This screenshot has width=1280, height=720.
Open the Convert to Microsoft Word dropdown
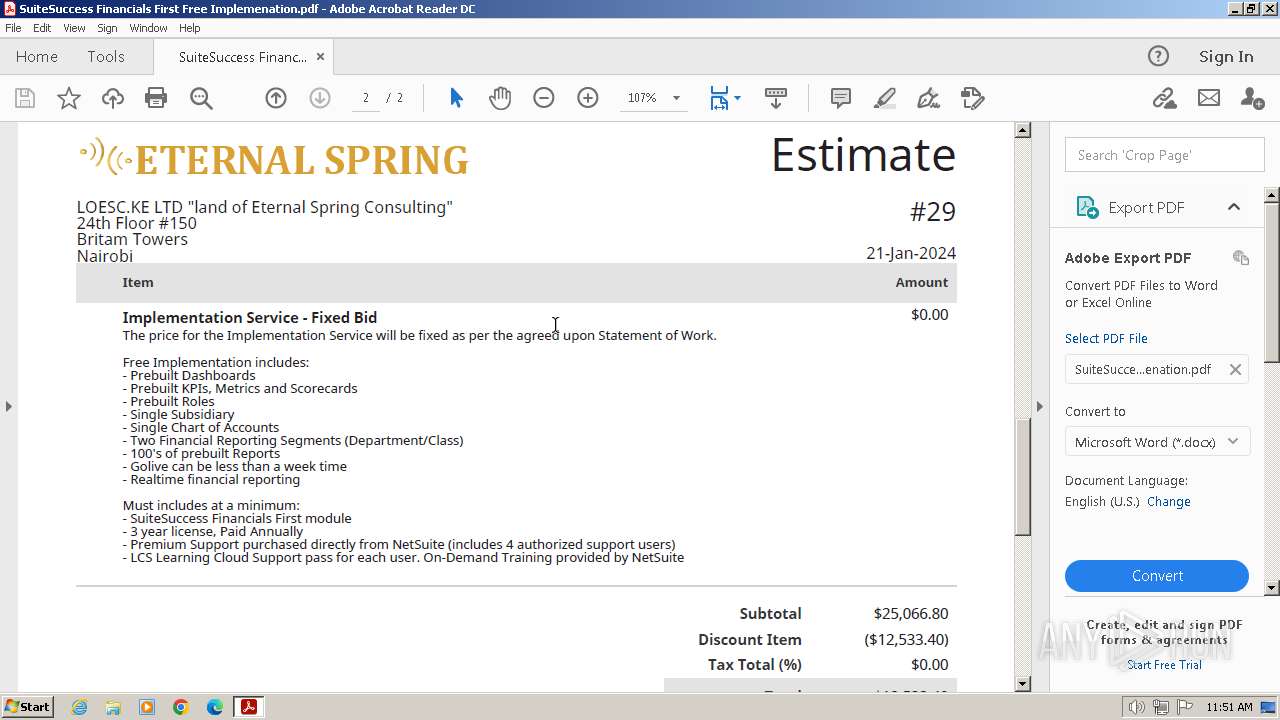click(x=1157, y=442)
